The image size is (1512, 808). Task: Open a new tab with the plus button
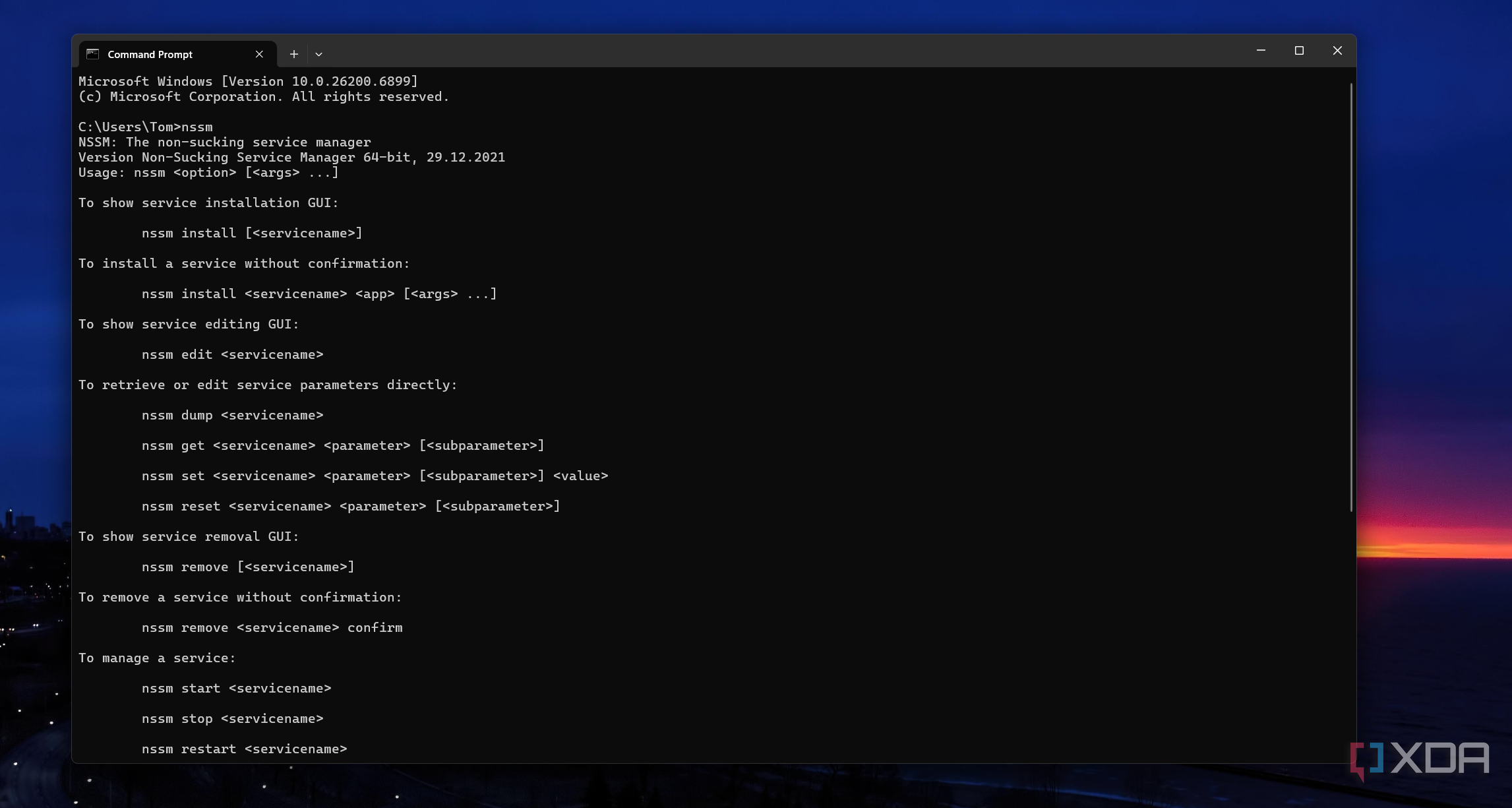point(294,54)
